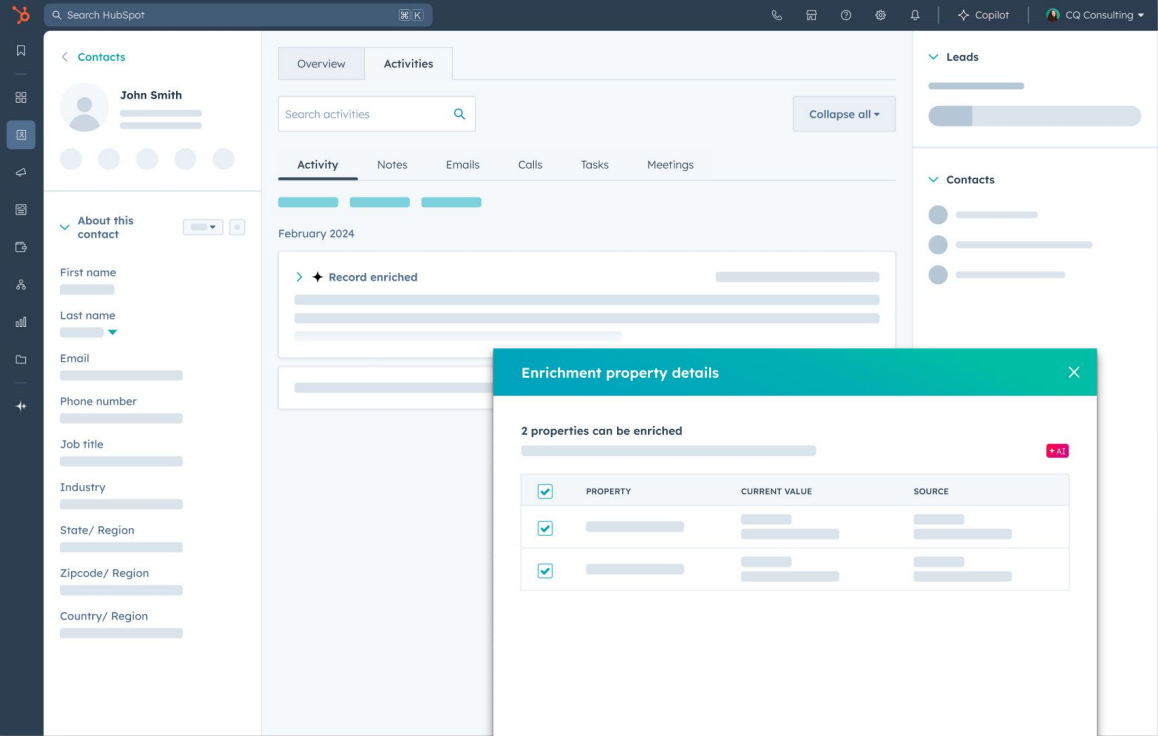This screenshot has width=1158, height=736.
Task: Open the CQ Consulting account menu
Action: (x=1094, y=15)
